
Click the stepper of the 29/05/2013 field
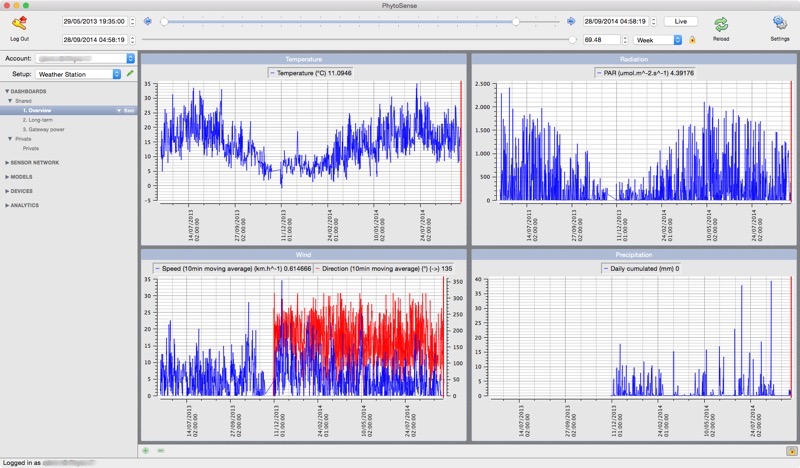point(133,21)
